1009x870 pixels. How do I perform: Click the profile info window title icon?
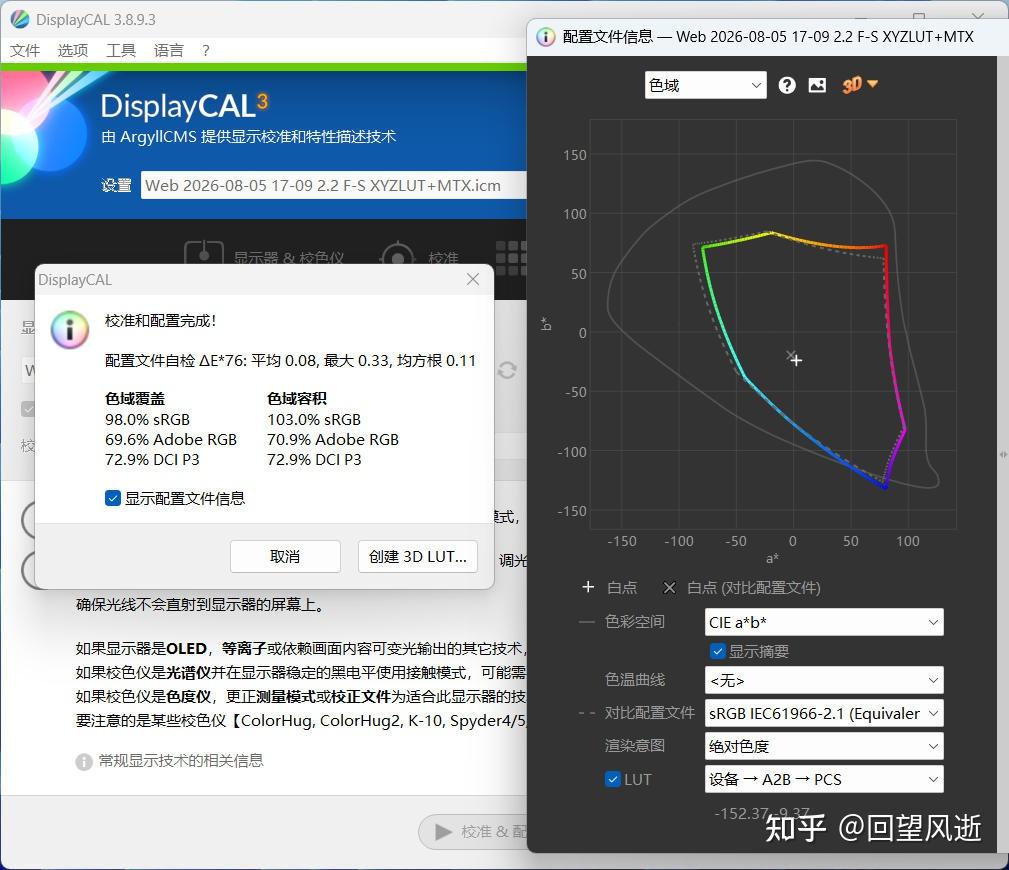pos(545,37)
